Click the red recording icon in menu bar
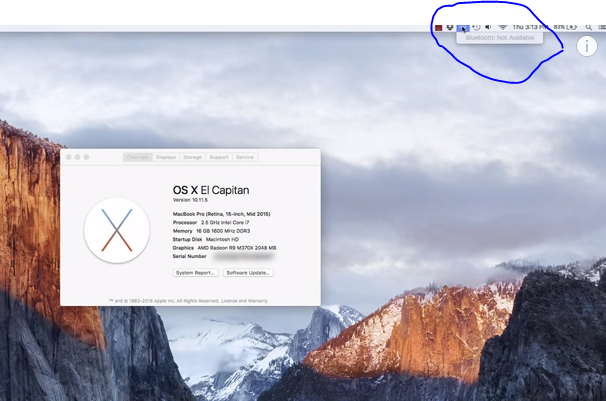The width and height of the screenshot is (606, 401). pos(438,27)
